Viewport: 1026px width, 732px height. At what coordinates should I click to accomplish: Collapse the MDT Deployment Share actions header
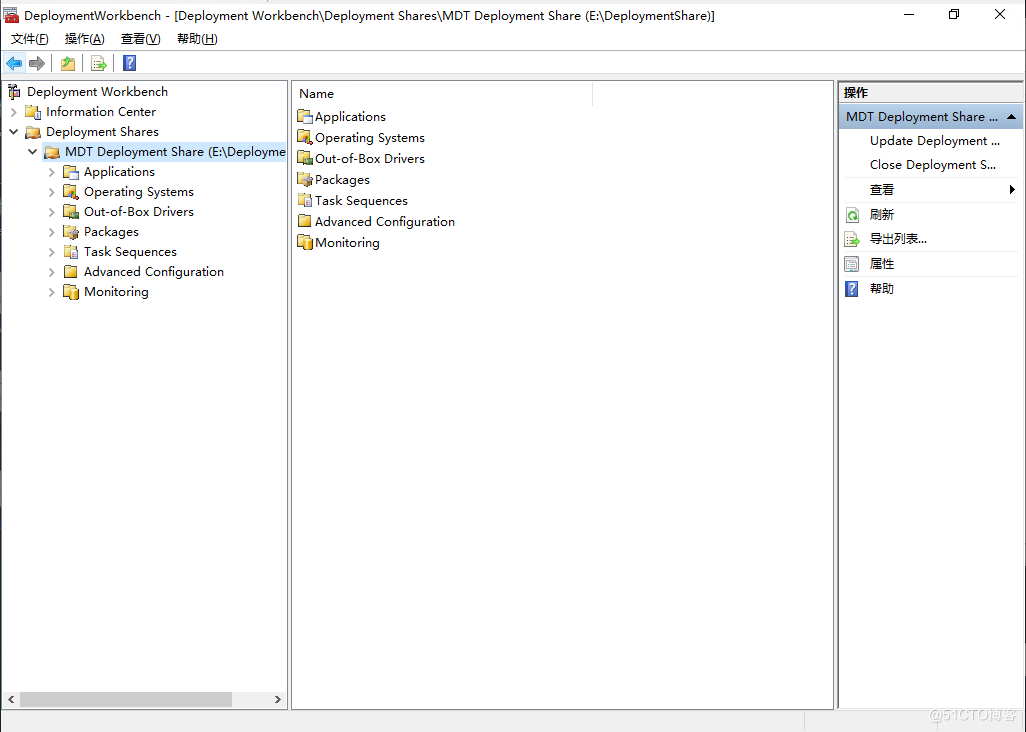[1012, 117]
